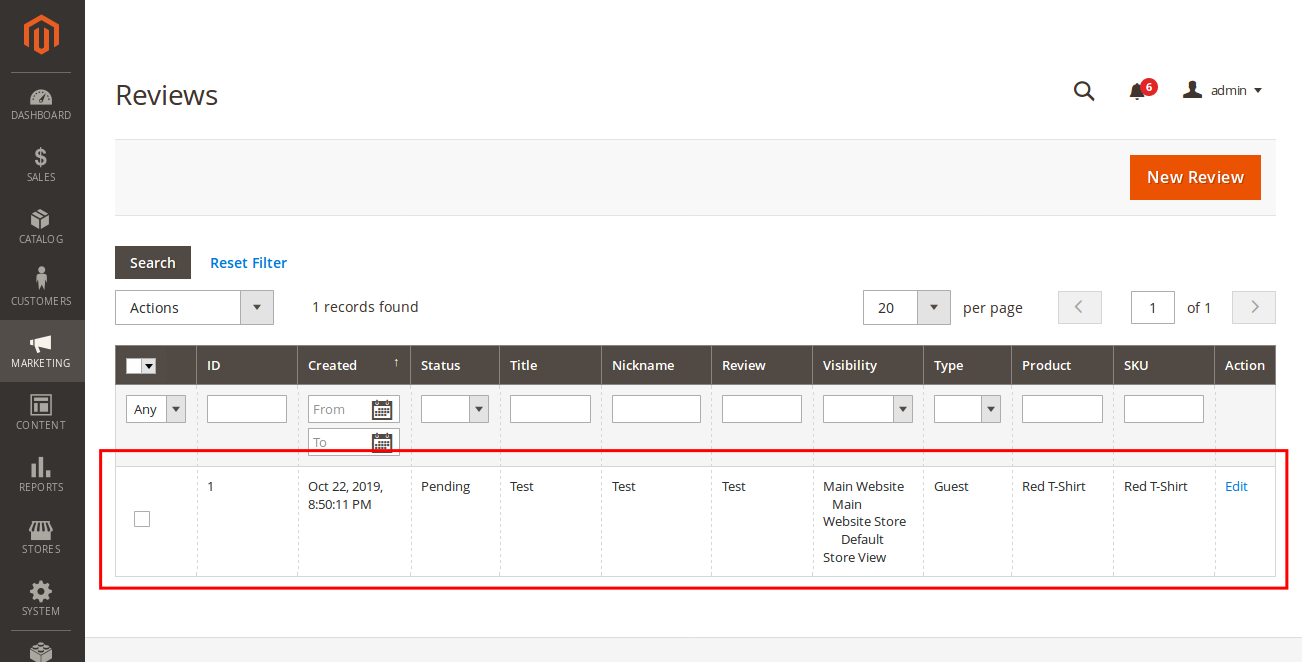
Task: Sort by the Status column header
Action: (455, 365)
